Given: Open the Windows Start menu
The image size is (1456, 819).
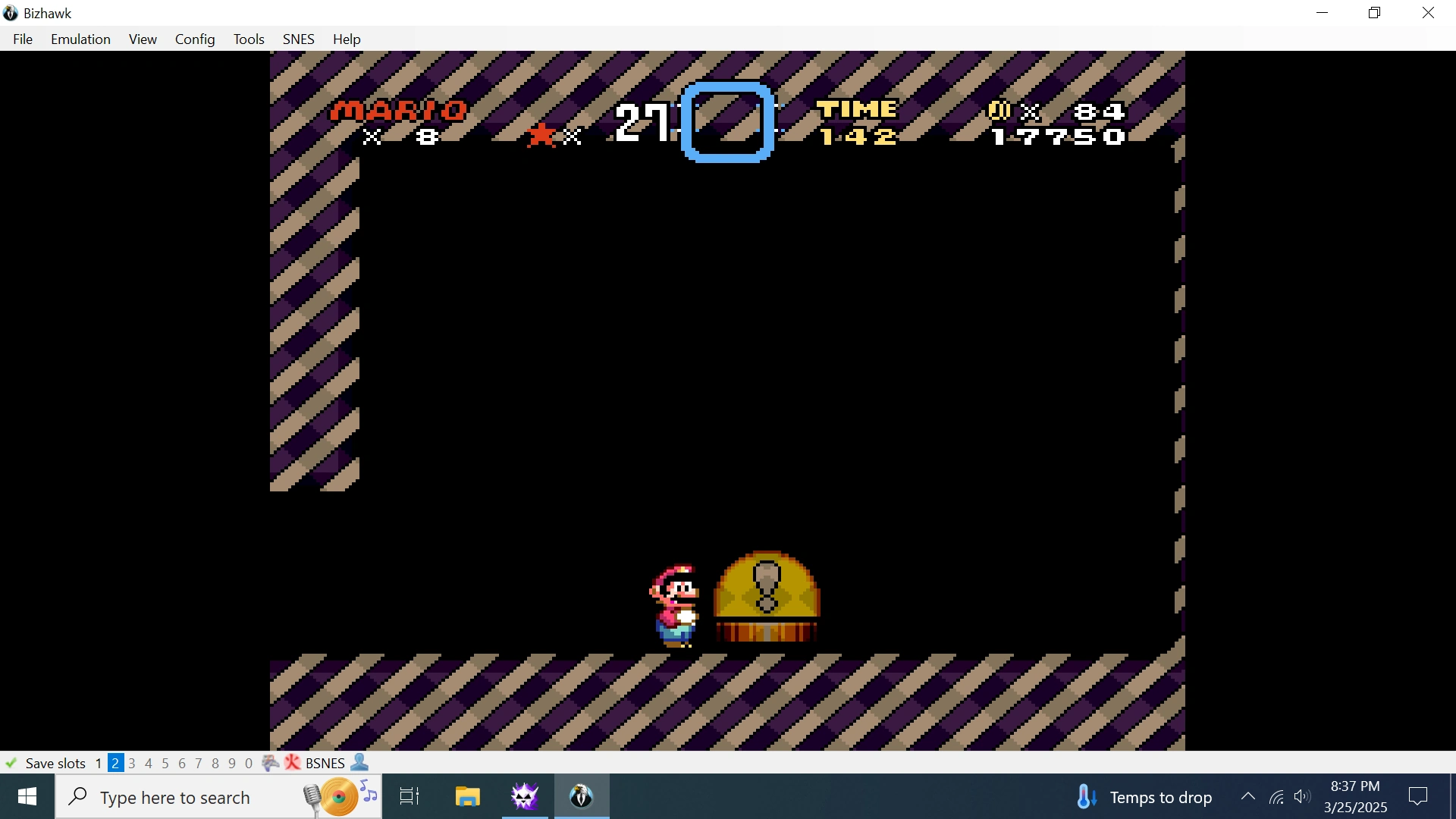Looking at the screenshot, I should point(27,796).
